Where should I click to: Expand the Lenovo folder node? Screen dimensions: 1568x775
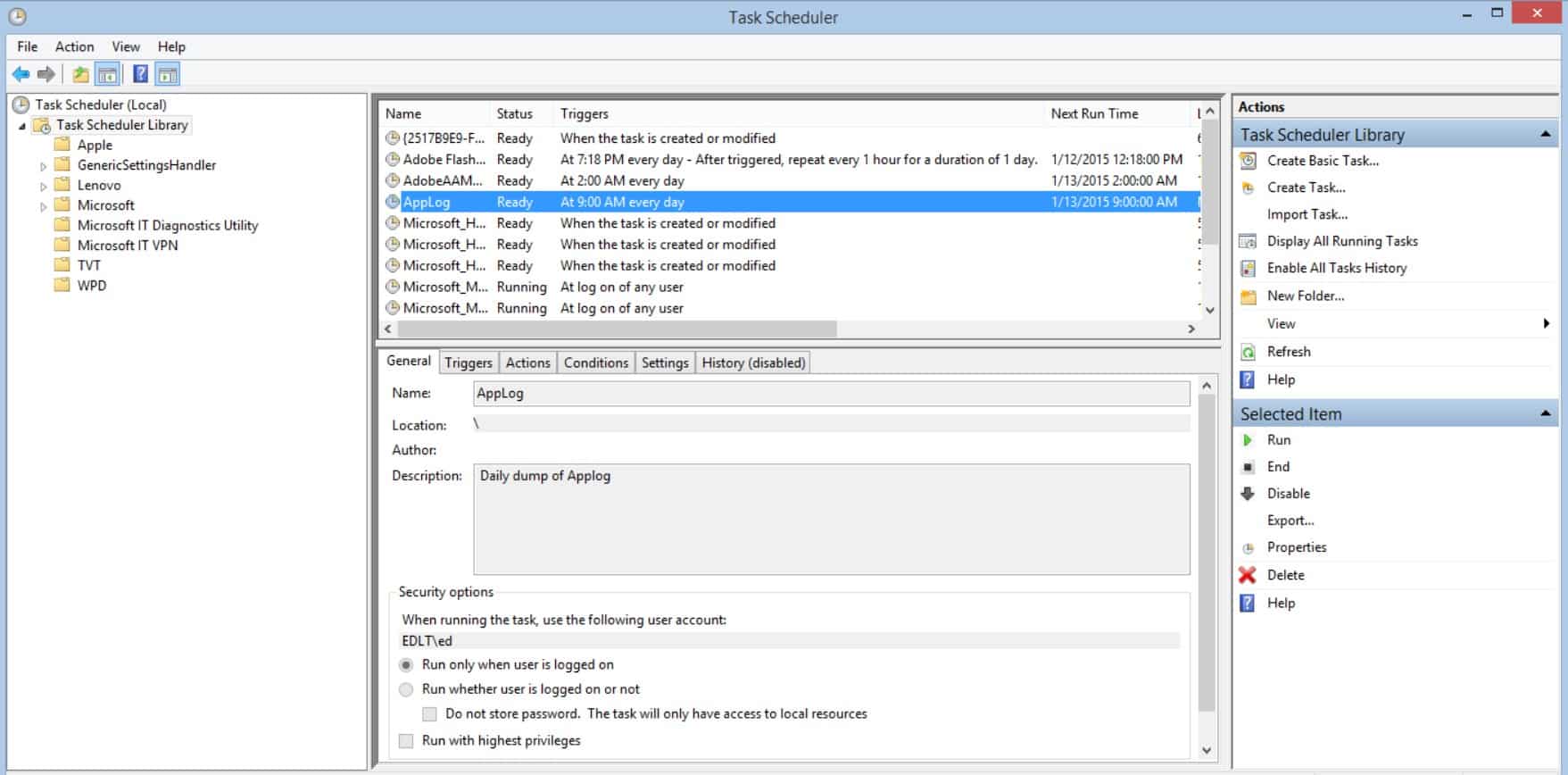point(43,187)
